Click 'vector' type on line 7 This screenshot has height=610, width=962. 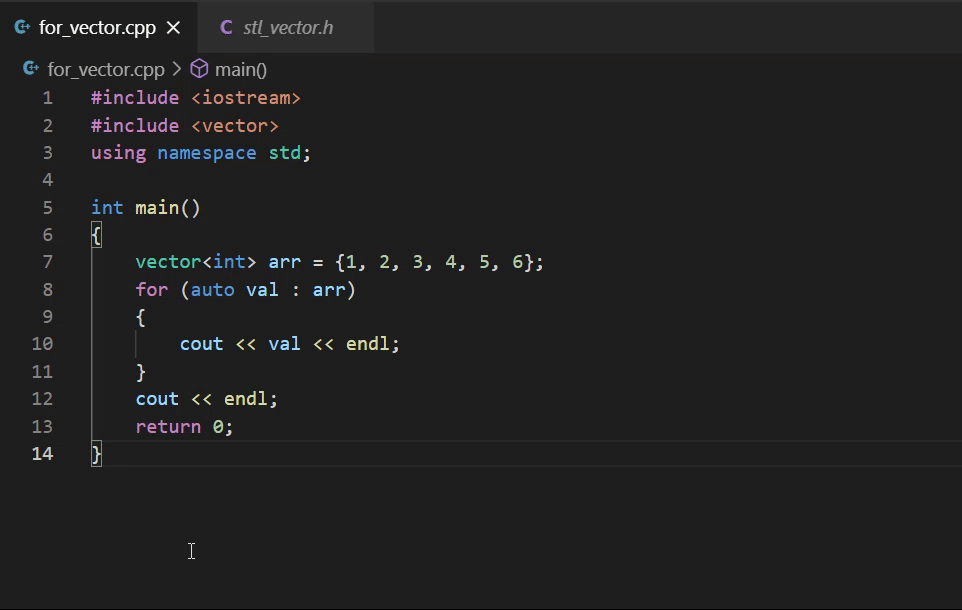pyautogui.click(x=168, y=262)
